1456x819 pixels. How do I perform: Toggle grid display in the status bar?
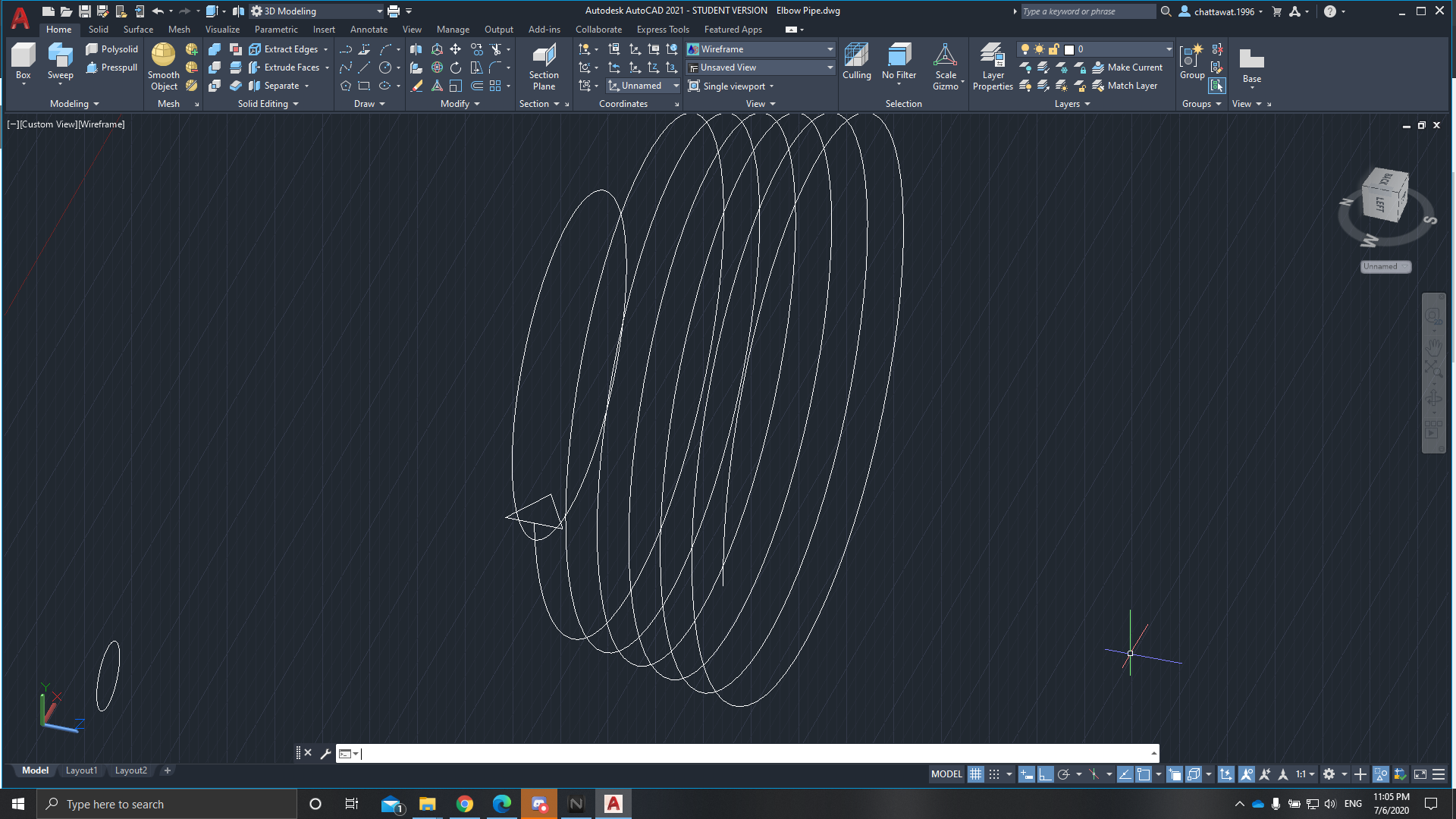click(975, 773)
